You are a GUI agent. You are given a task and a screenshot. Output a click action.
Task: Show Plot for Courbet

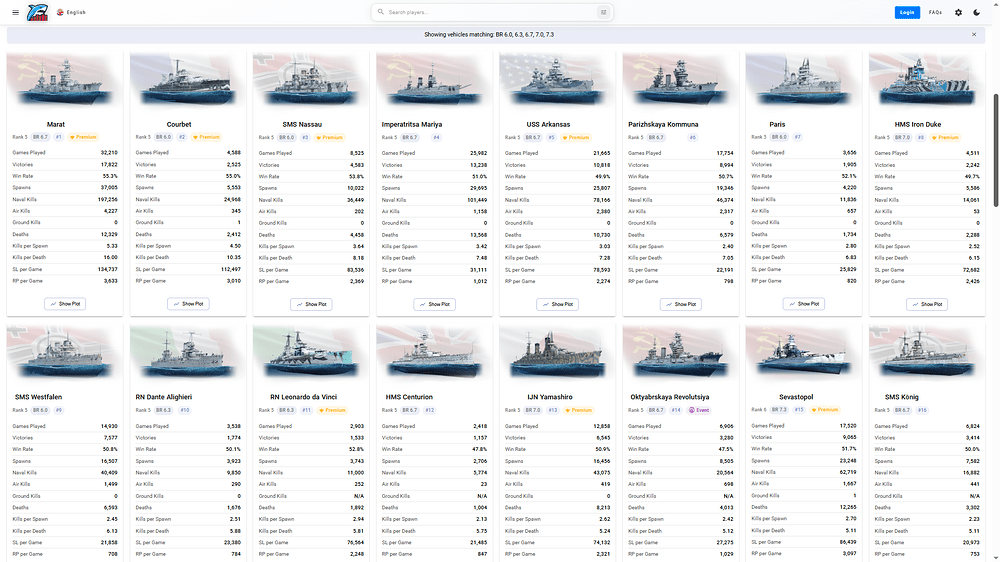click(188, 304)
